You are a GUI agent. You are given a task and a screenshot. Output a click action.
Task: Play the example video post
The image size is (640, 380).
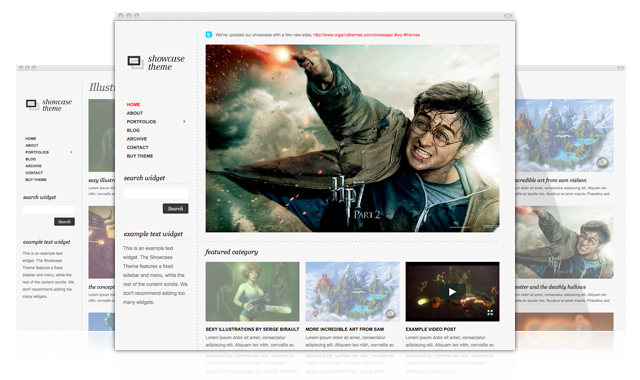click(452, 292)
